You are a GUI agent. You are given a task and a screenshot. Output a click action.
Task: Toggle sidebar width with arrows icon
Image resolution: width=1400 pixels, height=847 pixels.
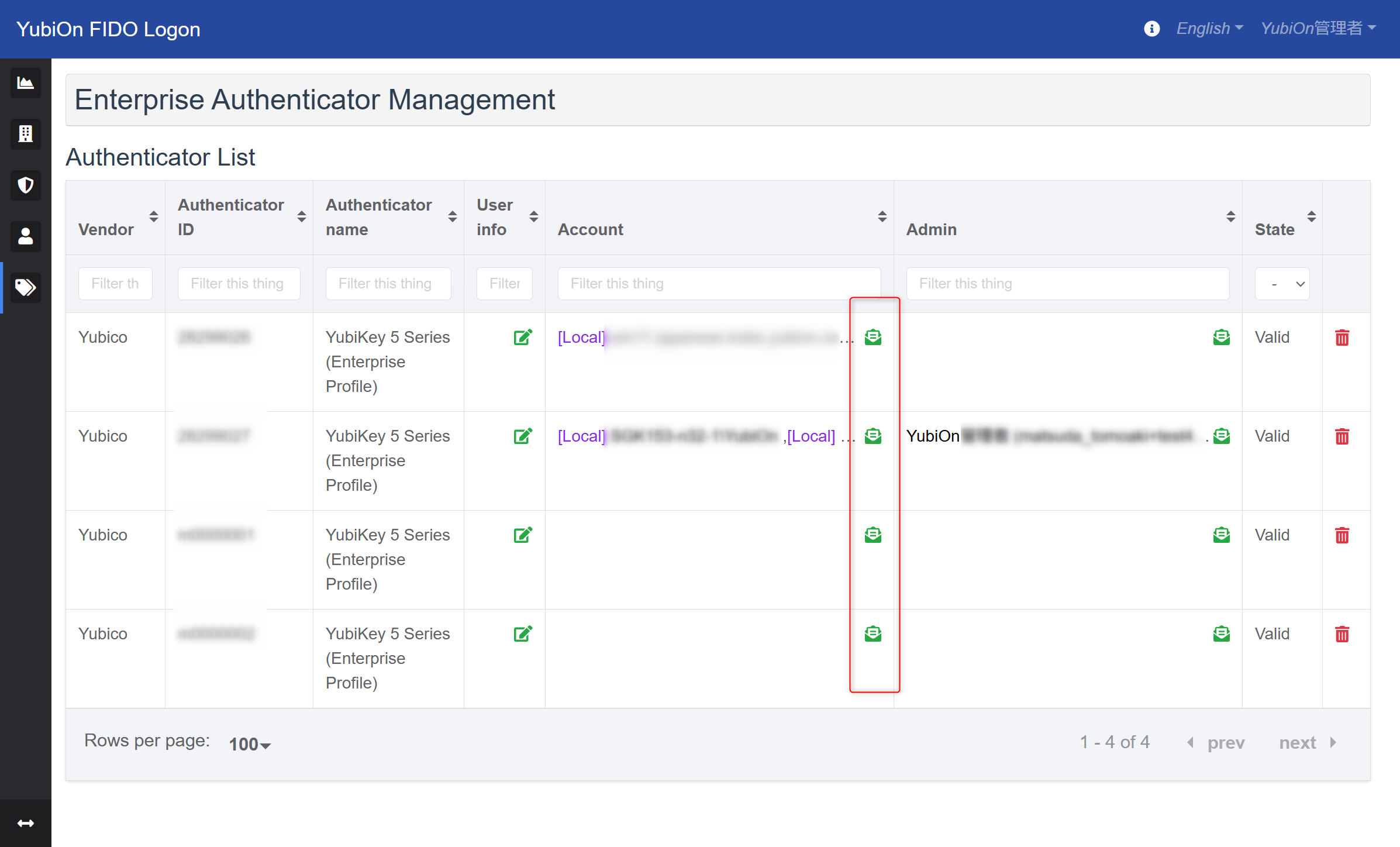click(25, 823)
